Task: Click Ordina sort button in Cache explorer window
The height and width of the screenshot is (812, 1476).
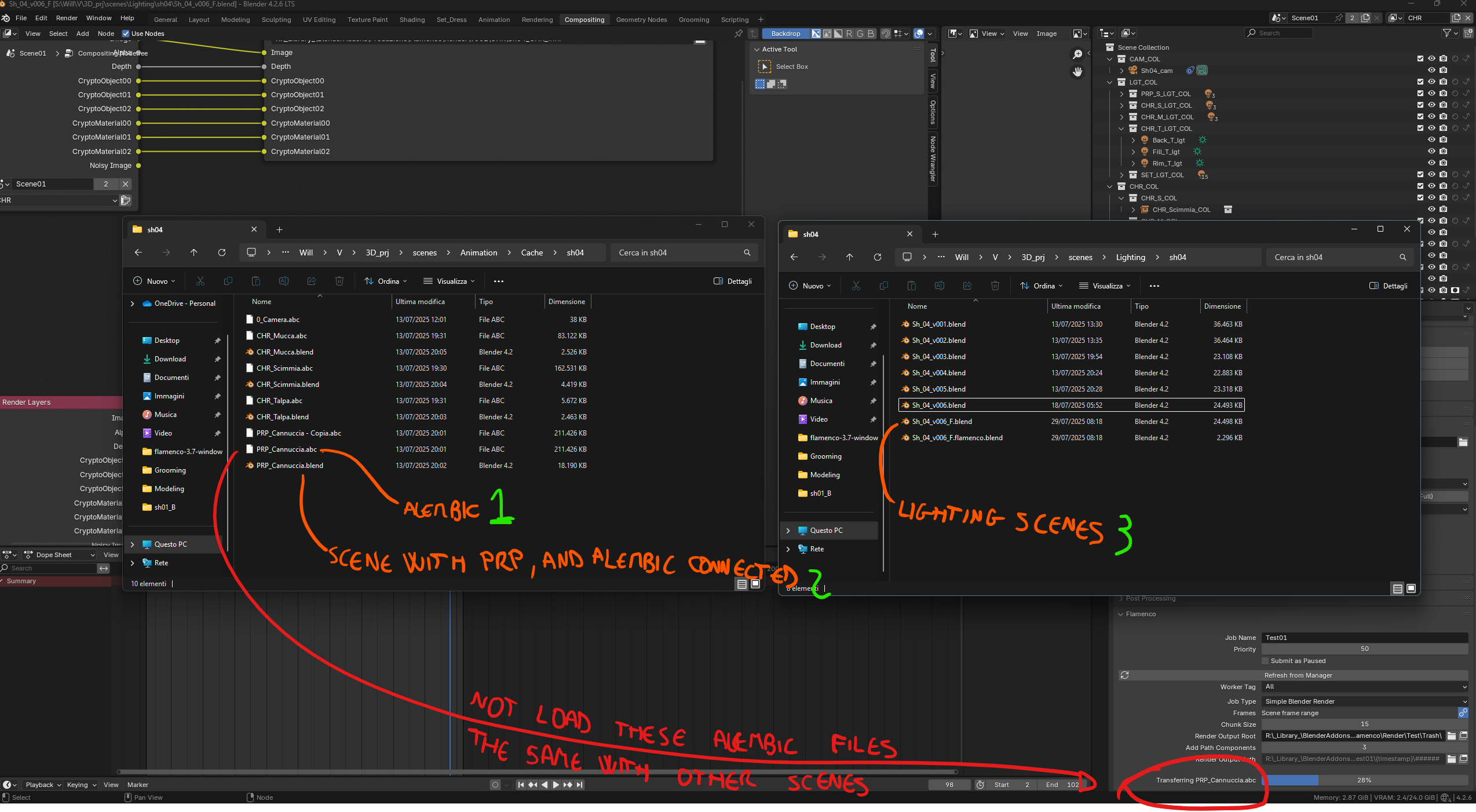Action: [386, 281]
